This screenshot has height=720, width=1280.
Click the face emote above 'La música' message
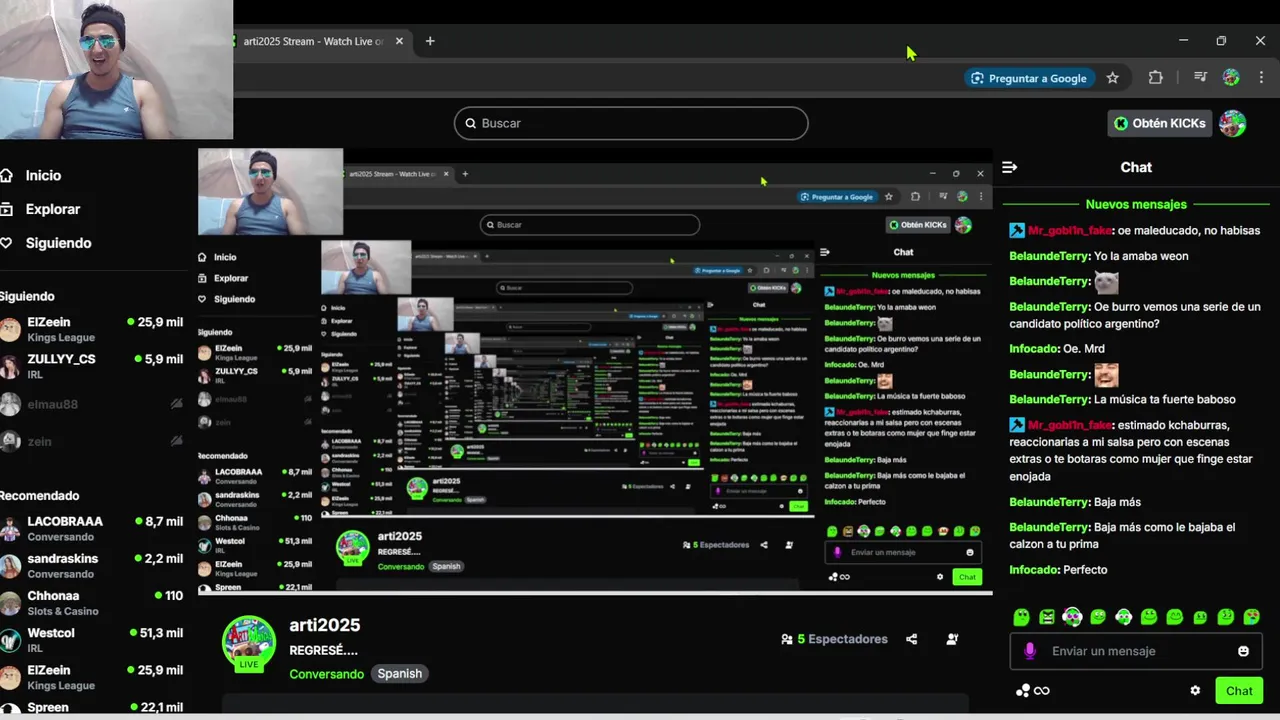click(x=1106, y=375)
